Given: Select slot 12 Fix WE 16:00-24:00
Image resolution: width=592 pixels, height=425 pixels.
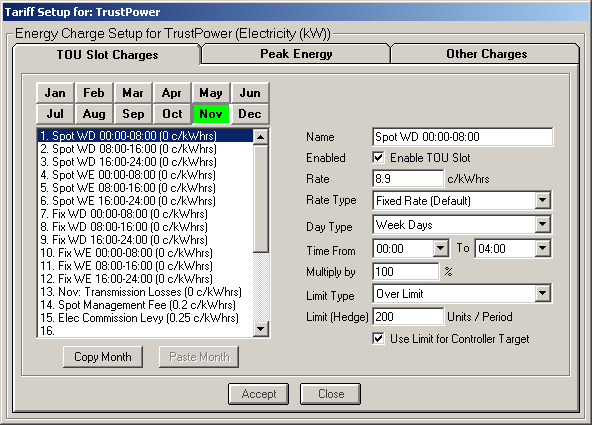Looking at the screenshot, I should pos(145,279).
